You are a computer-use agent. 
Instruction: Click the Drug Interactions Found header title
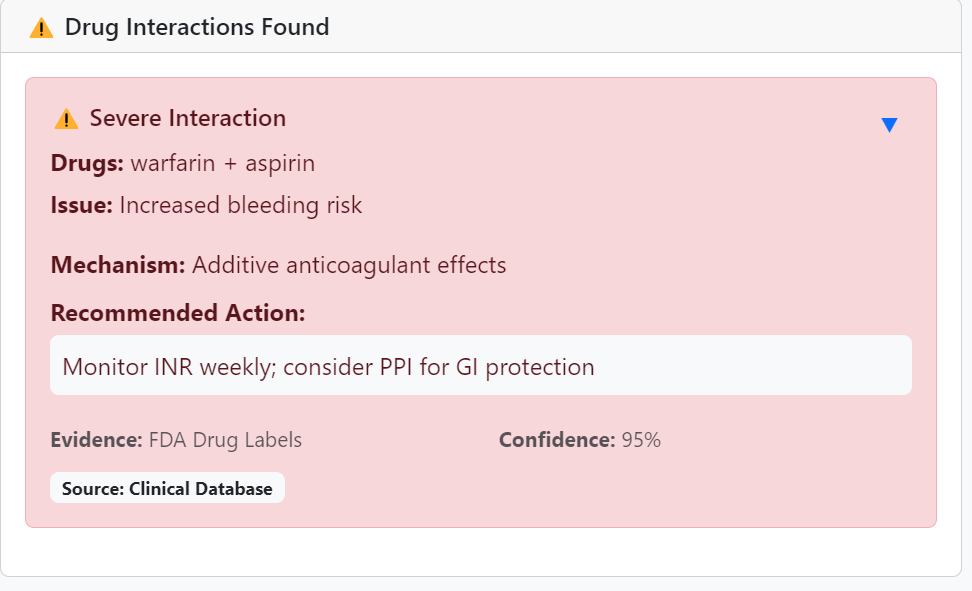point(197,27)
